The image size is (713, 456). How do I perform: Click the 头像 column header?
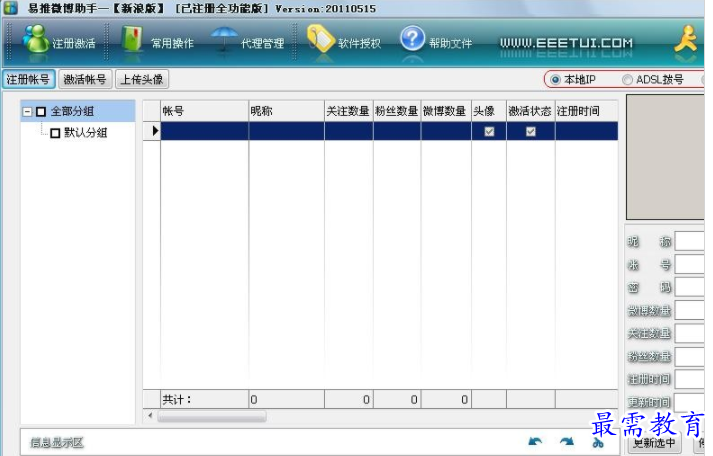click(489, 111)
